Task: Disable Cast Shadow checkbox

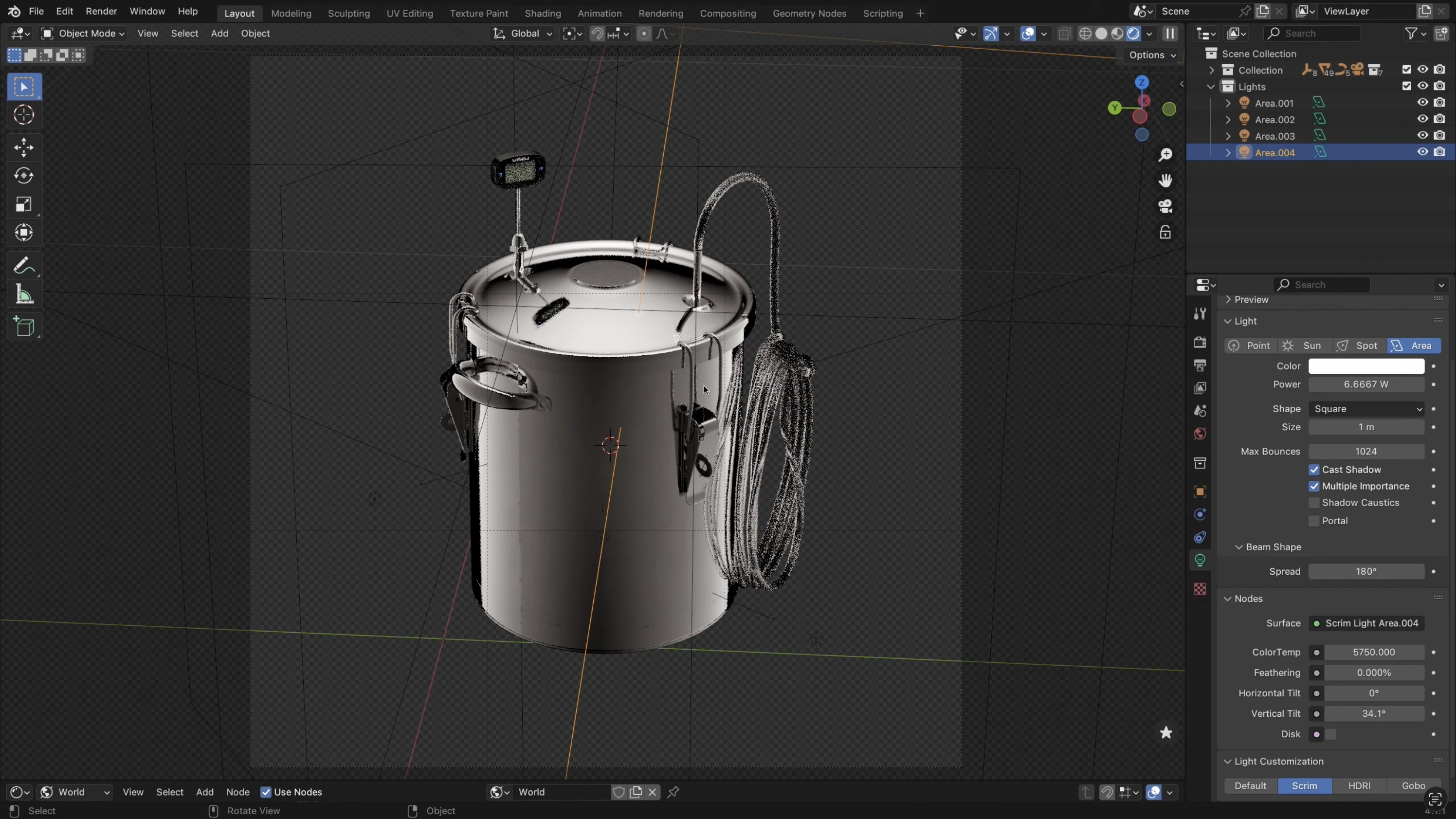Action: [1314, 470]
